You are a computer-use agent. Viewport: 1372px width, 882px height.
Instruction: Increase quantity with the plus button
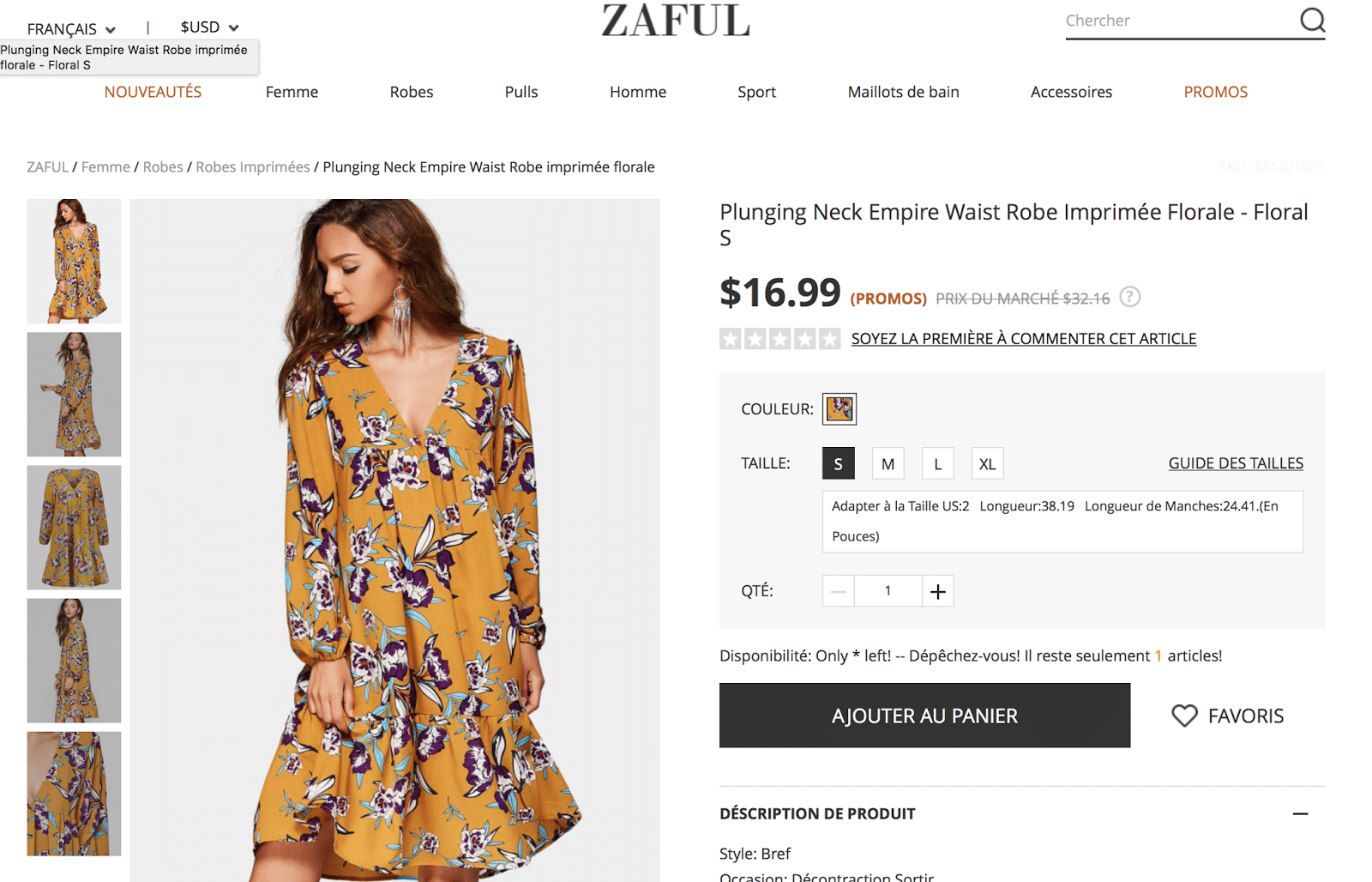click(x=938, y=591)
